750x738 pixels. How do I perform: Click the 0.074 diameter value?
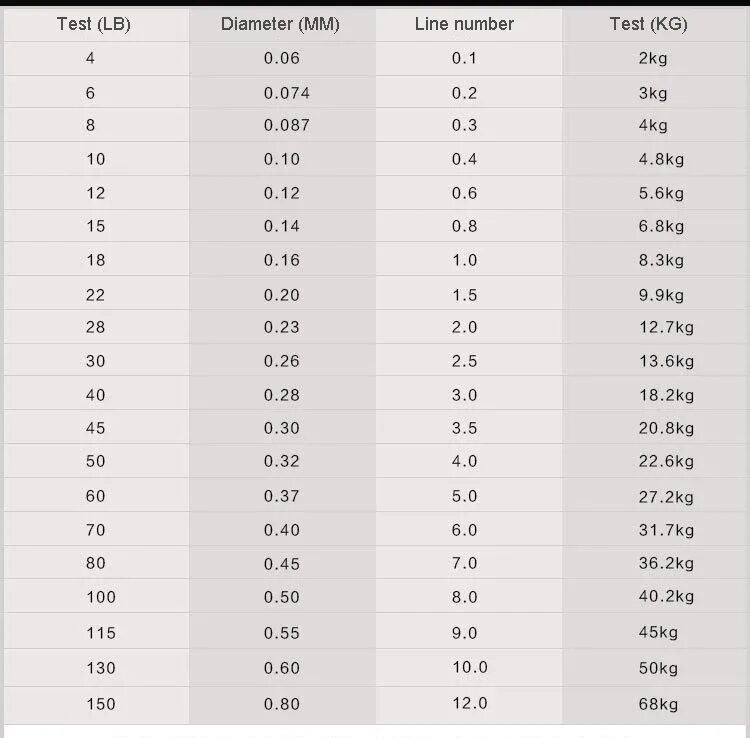coord(287,93)
